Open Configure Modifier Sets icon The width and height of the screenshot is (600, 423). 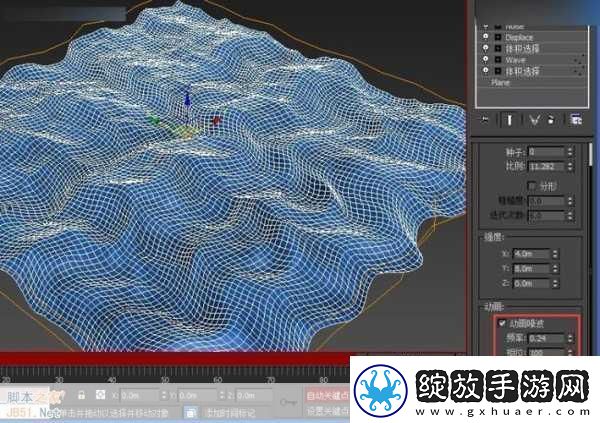[576, 120]
